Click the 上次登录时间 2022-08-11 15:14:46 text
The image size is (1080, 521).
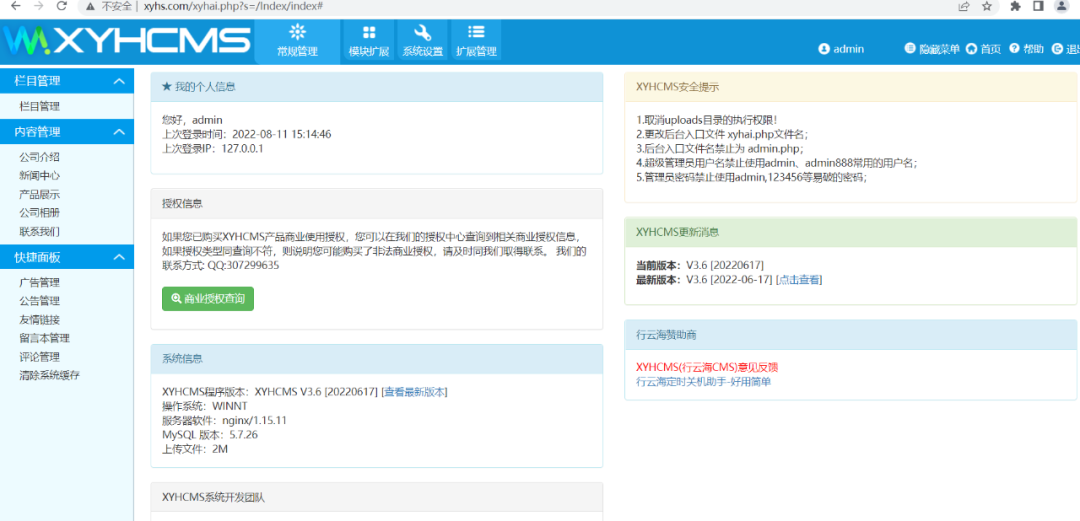[247, 134]
